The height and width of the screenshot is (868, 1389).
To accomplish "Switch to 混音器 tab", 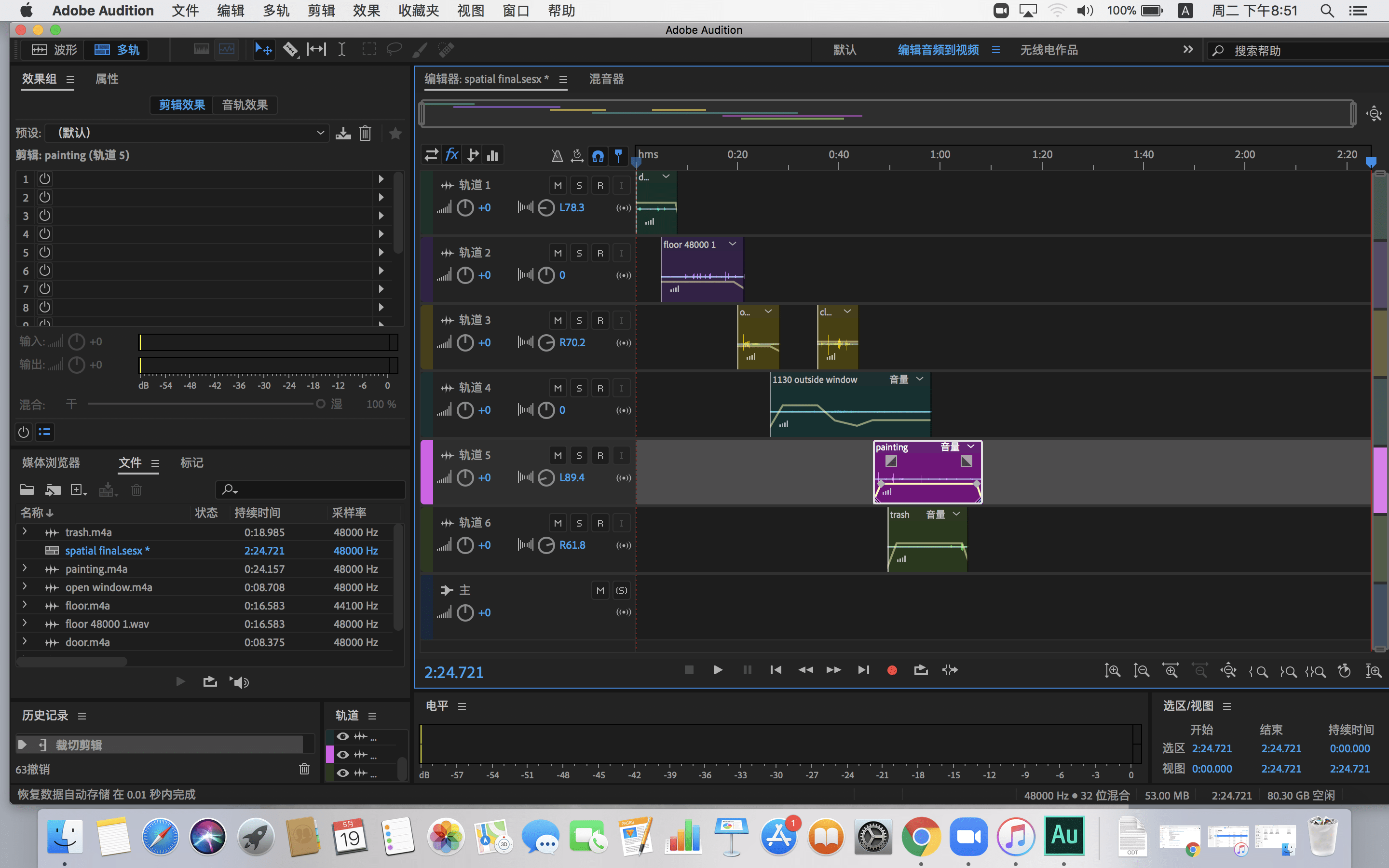I will coord(606,79).
